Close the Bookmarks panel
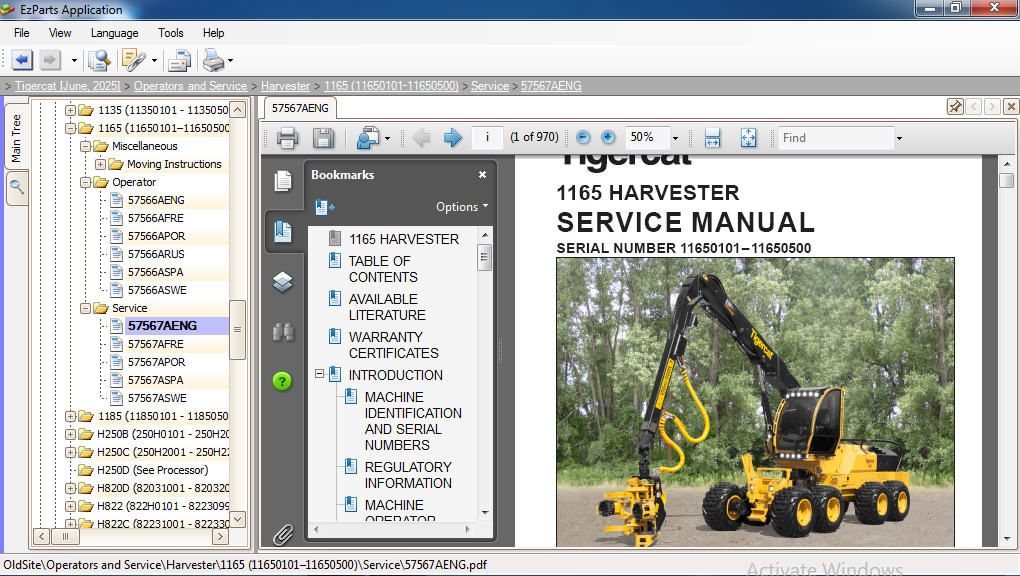 (x=482, y=174)
